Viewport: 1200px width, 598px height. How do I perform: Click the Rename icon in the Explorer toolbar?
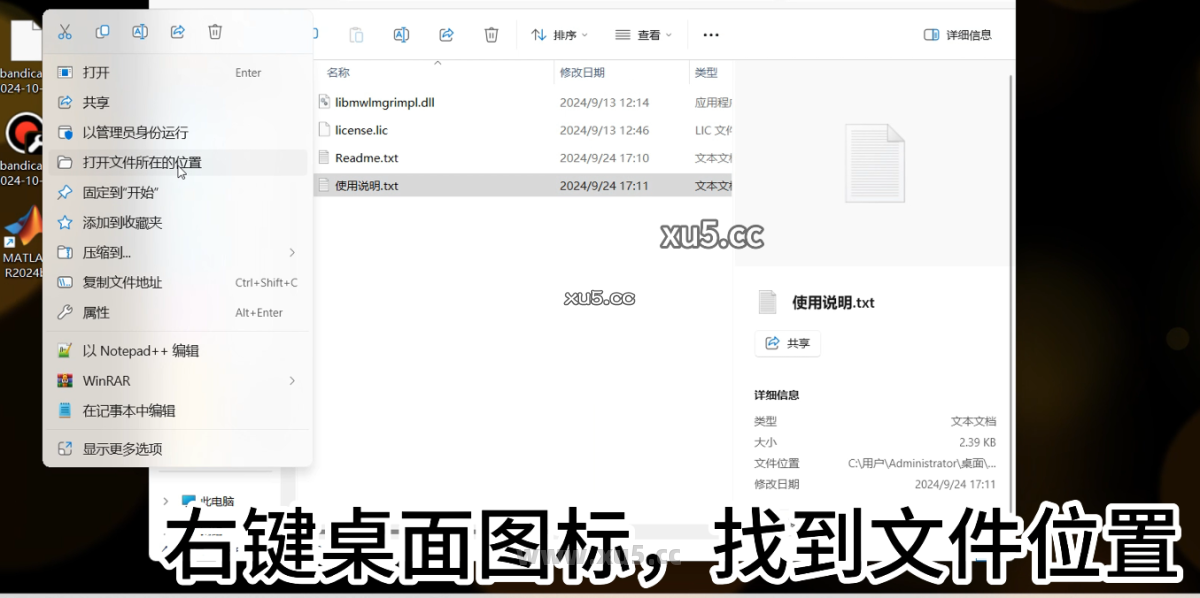coord(401,34)
